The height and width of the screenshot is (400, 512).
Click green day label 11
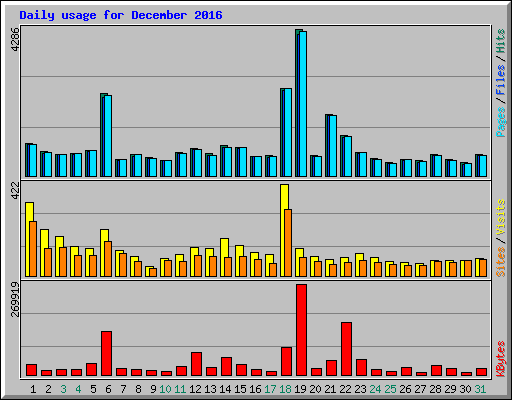tap(180, 389)
